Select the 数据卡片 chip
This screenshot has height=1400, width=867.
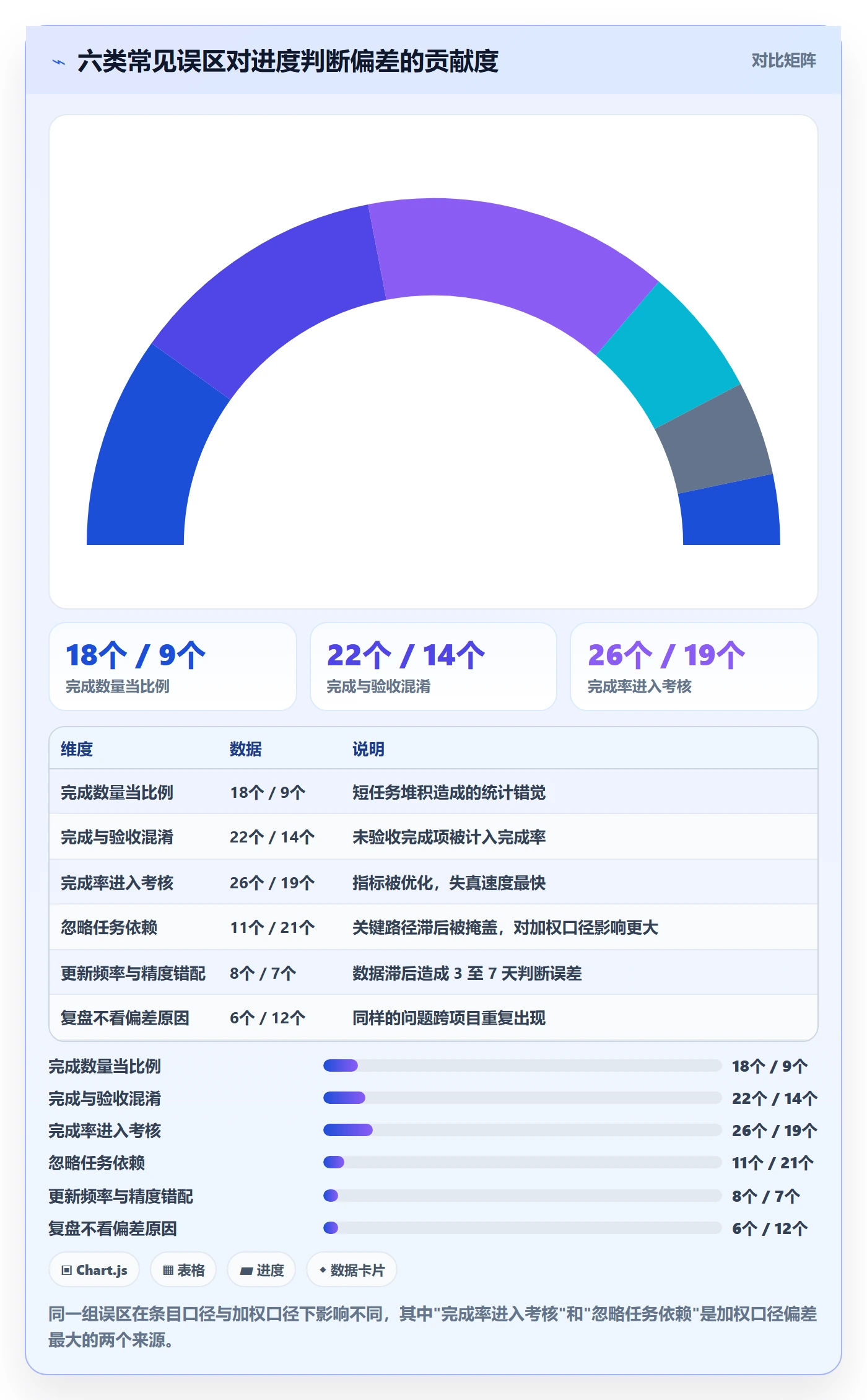tap(352, 1270)
